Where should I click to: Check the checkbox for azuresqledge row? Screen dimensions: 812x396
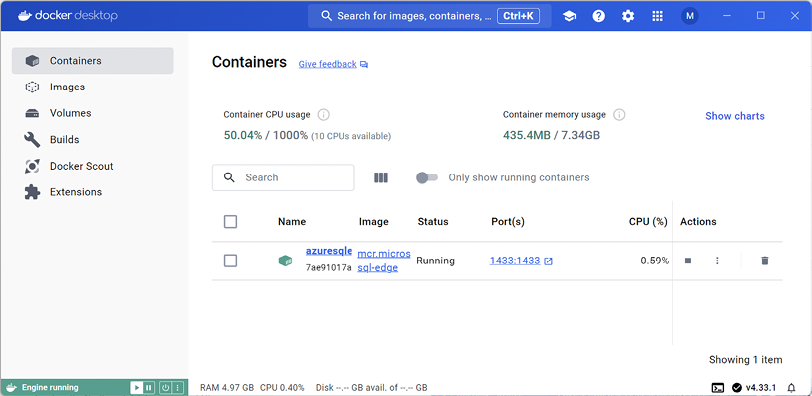[x=230, y=260]
